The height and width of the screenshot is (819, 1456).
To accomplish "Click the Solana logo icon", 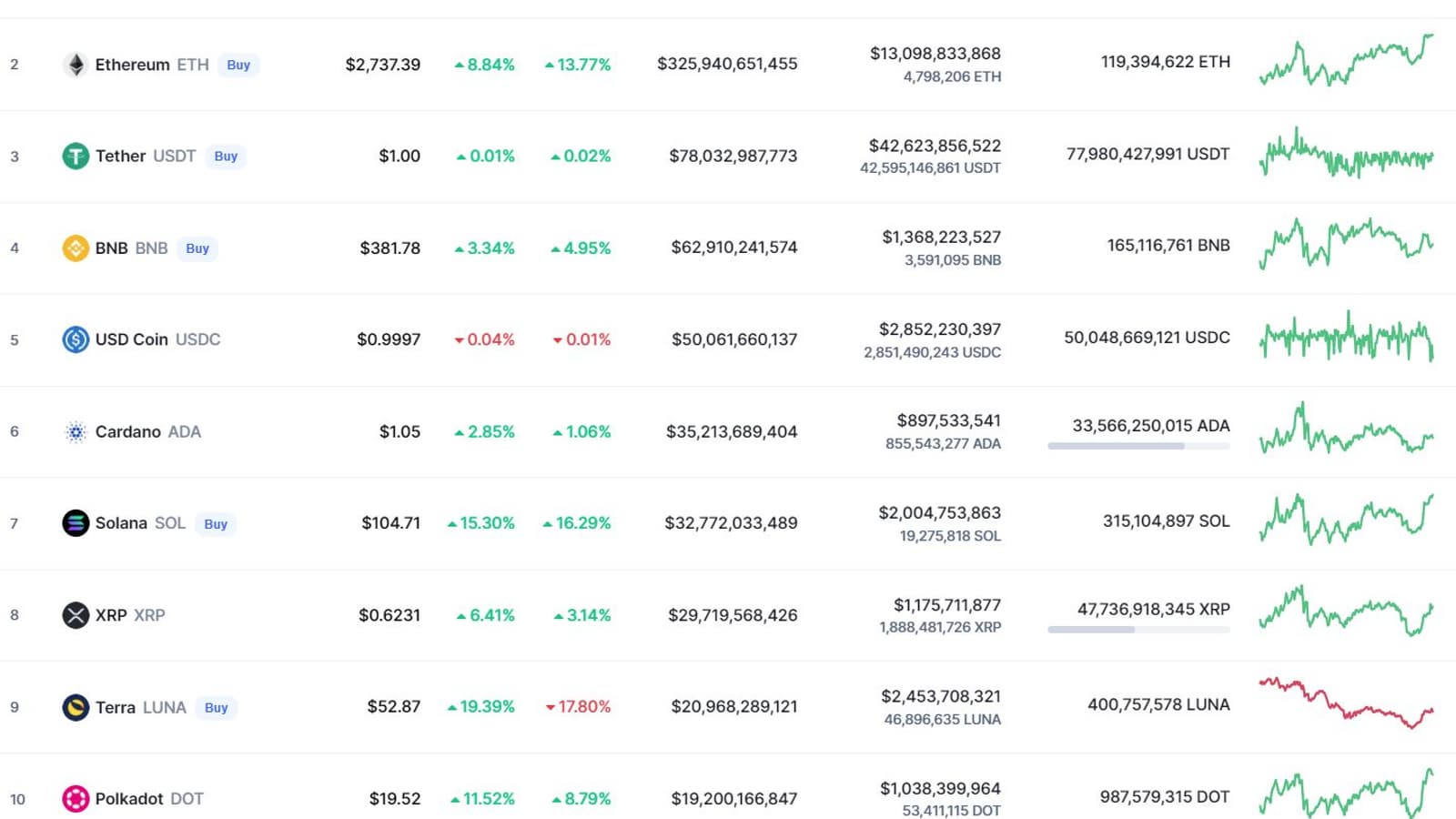I will click(76, 523).
